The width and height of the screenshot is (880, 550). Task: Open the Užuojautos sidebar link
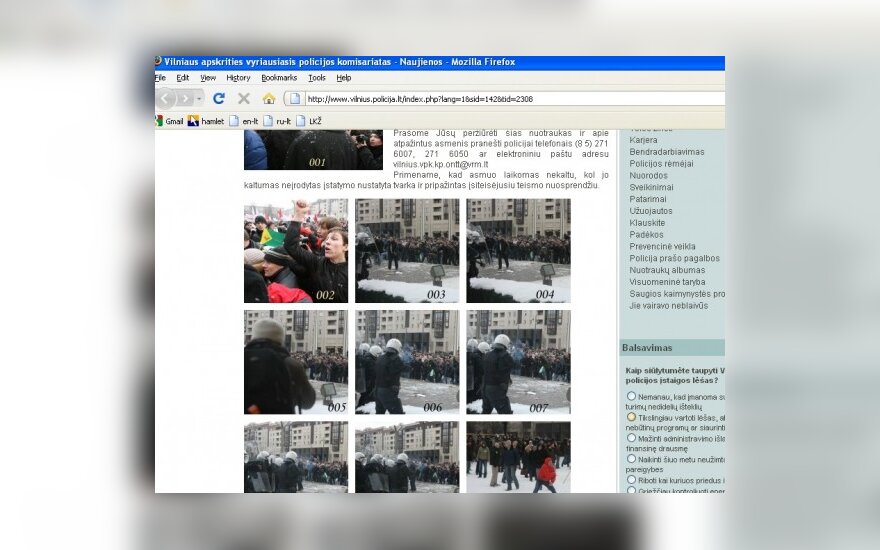pyautogui.click(x=650, y=210)
